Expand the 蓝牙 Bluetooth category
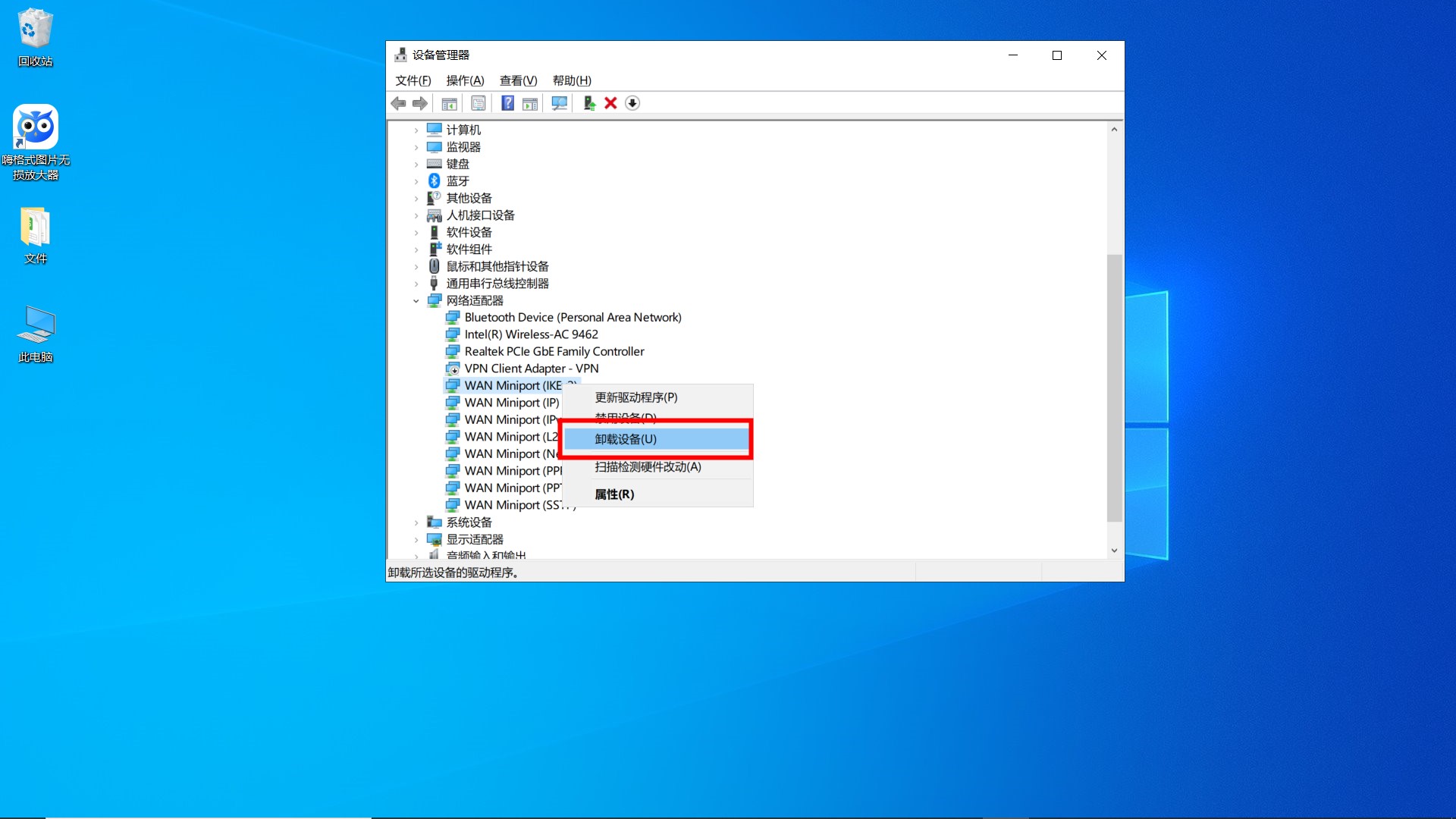The image size is (1456, 819). click(x=416, y=181)
